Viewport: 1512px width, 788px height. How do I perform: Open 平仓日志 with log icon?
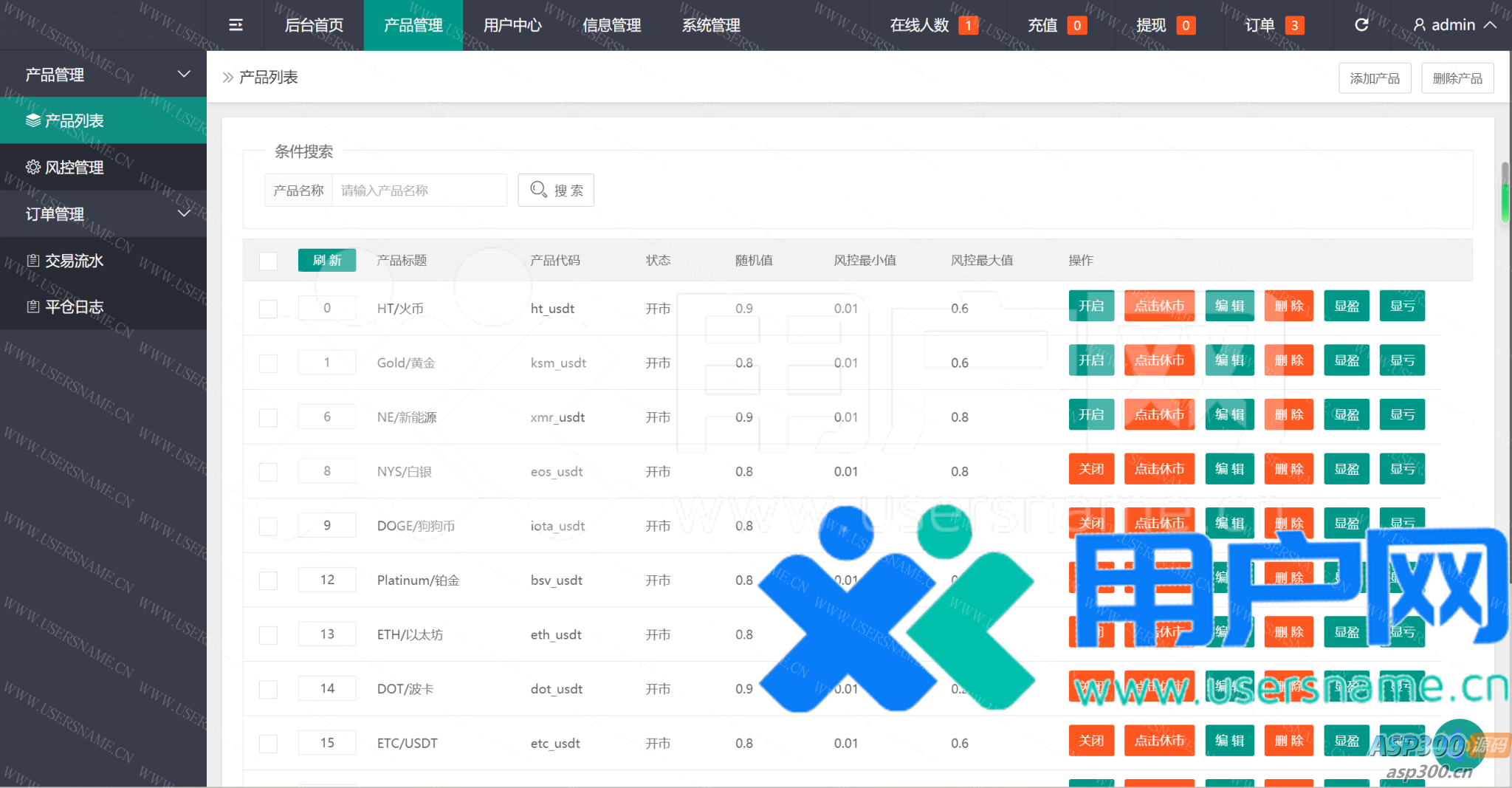pyautogui.click(x=103, y=306)
